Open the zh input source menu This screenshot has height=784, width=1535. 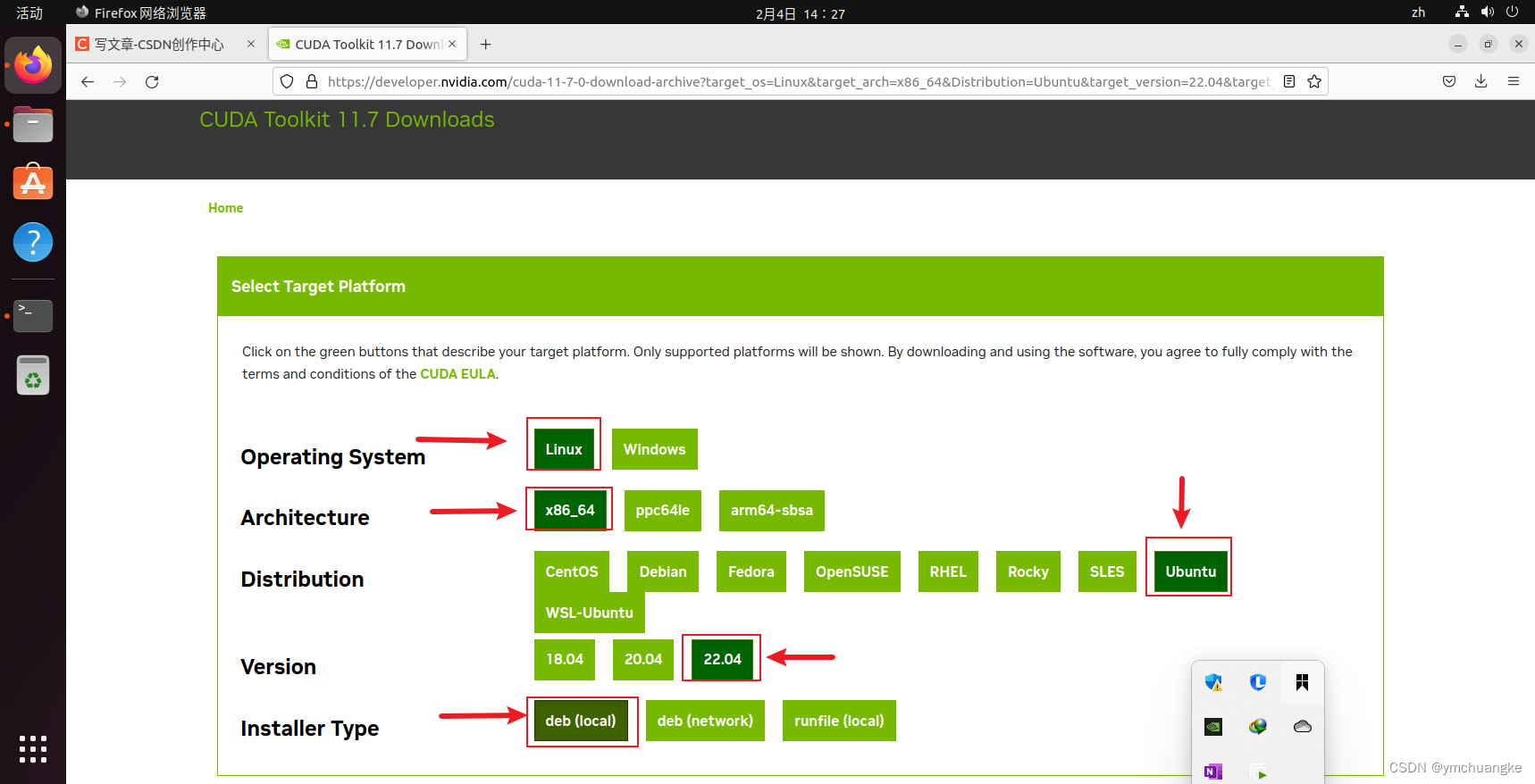(x=1418, y=13)
